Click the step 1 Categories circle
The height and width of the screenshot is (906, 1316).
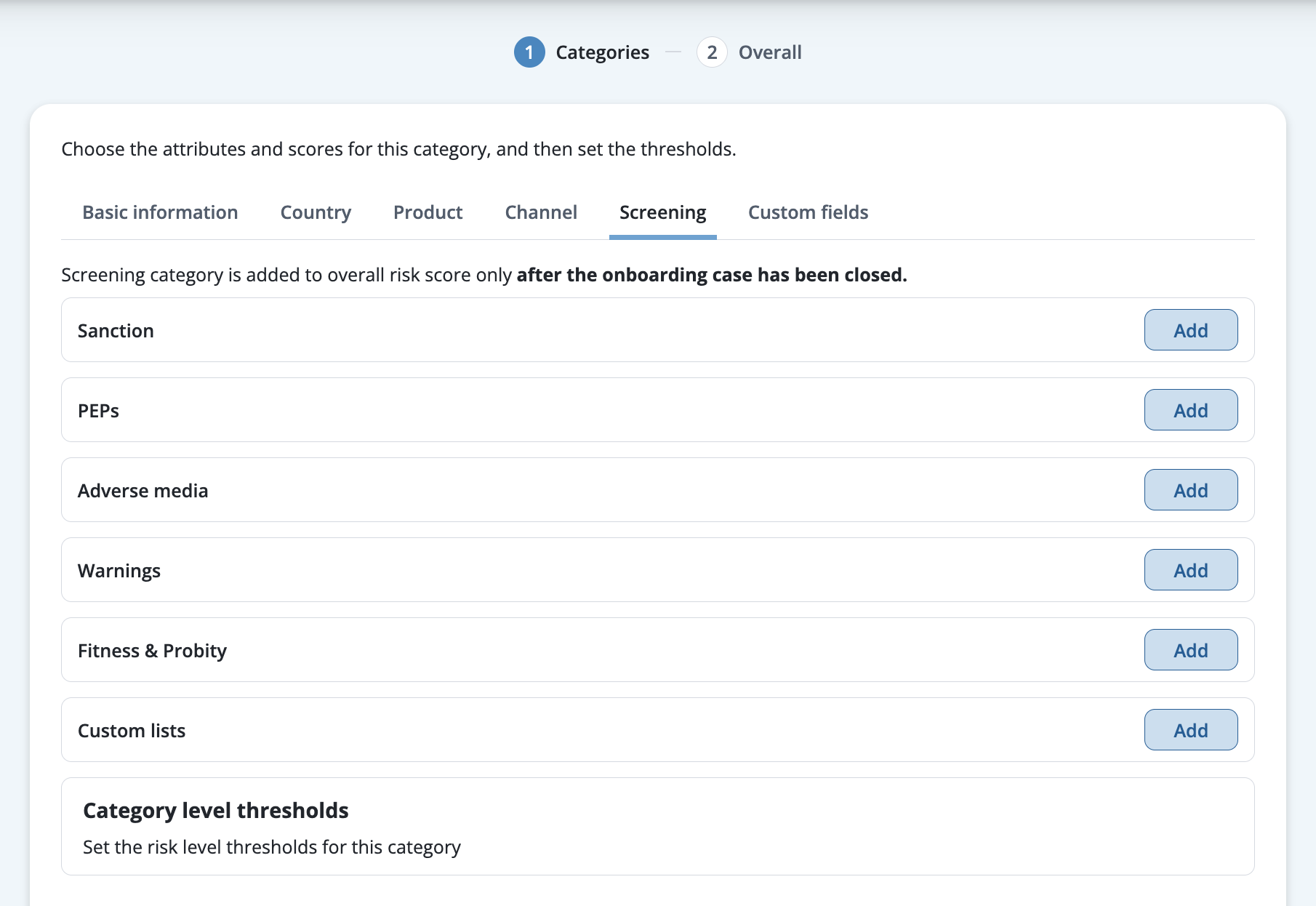click(529, 52)
